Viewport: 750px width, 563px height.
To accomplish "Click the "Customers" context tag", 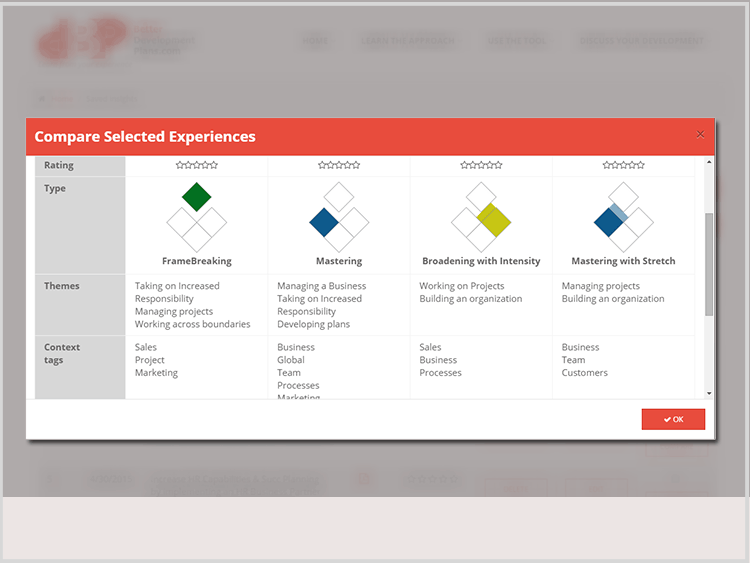I will click(584, 373).
